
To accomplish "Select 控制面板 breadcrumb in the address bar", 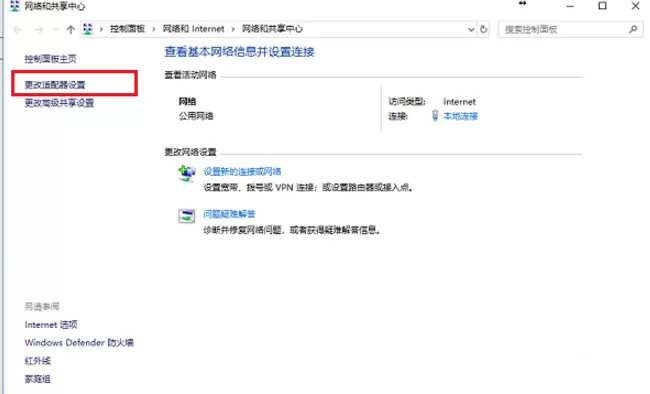I will coord(127,29).
